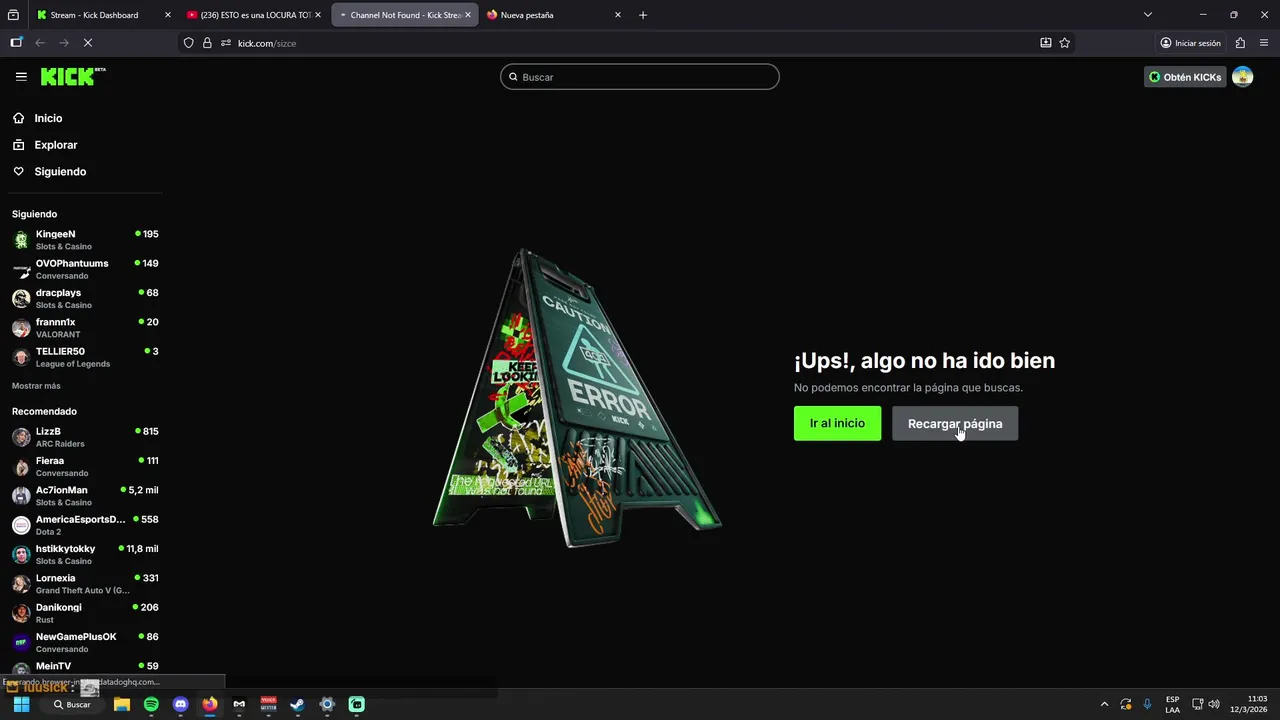Open the Firefox application menu
This screenshot has width=1280, height=720.
click(1264, 43)
